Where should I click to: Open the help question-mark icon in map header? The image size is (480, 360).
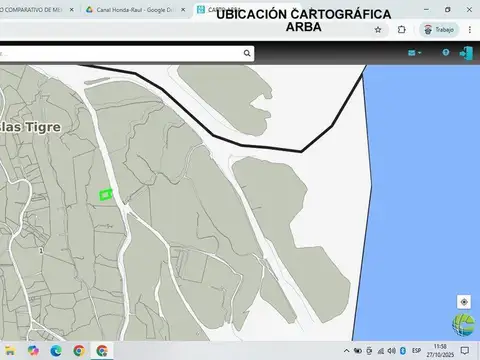point(446,52)
